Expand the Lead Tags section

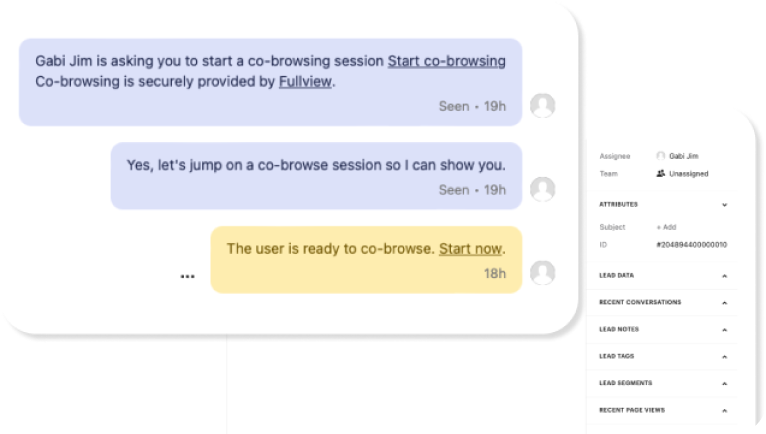724,356
